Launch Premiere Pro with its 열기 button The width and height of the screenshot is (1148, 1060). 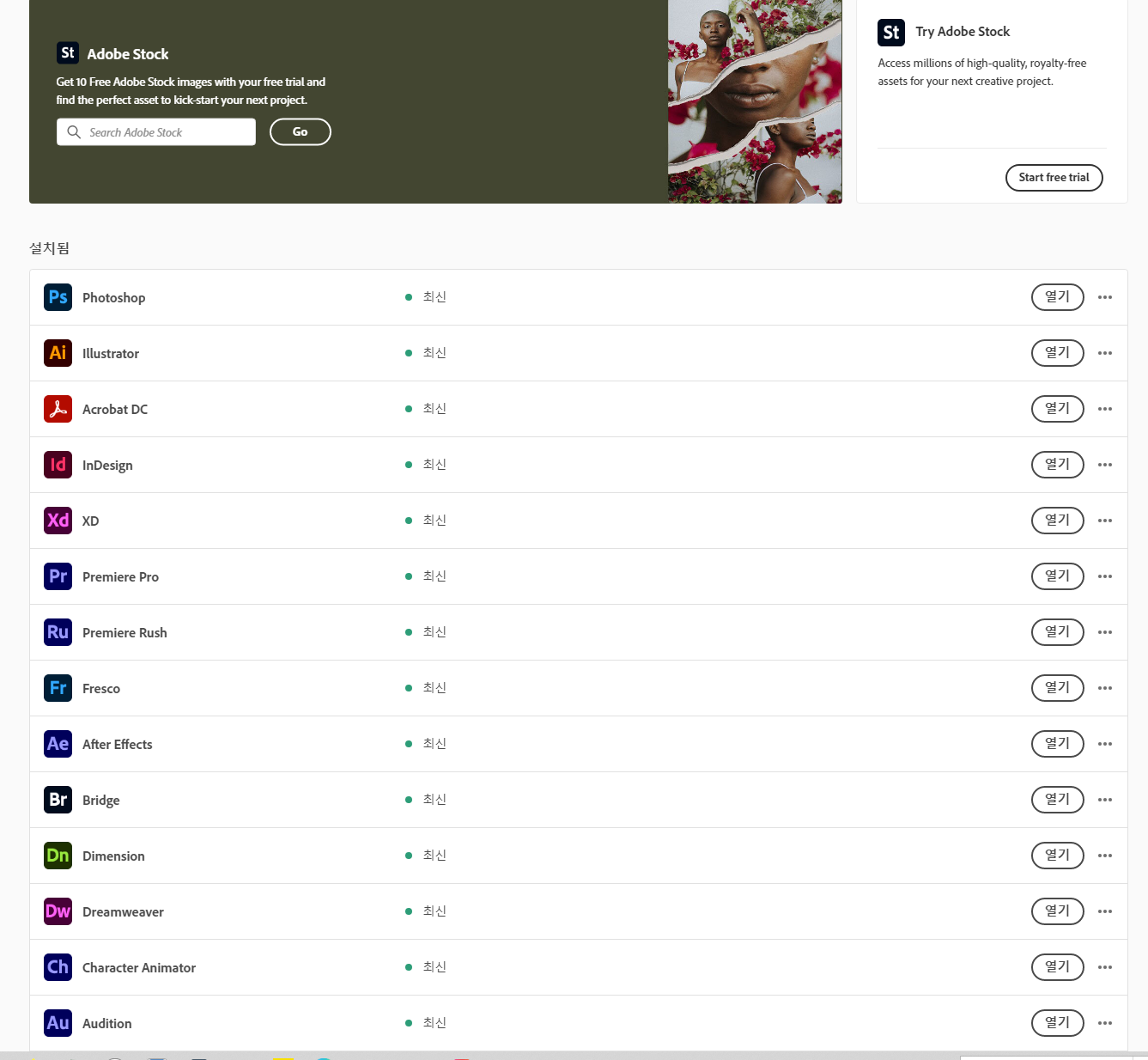(x=1058, y=576)
